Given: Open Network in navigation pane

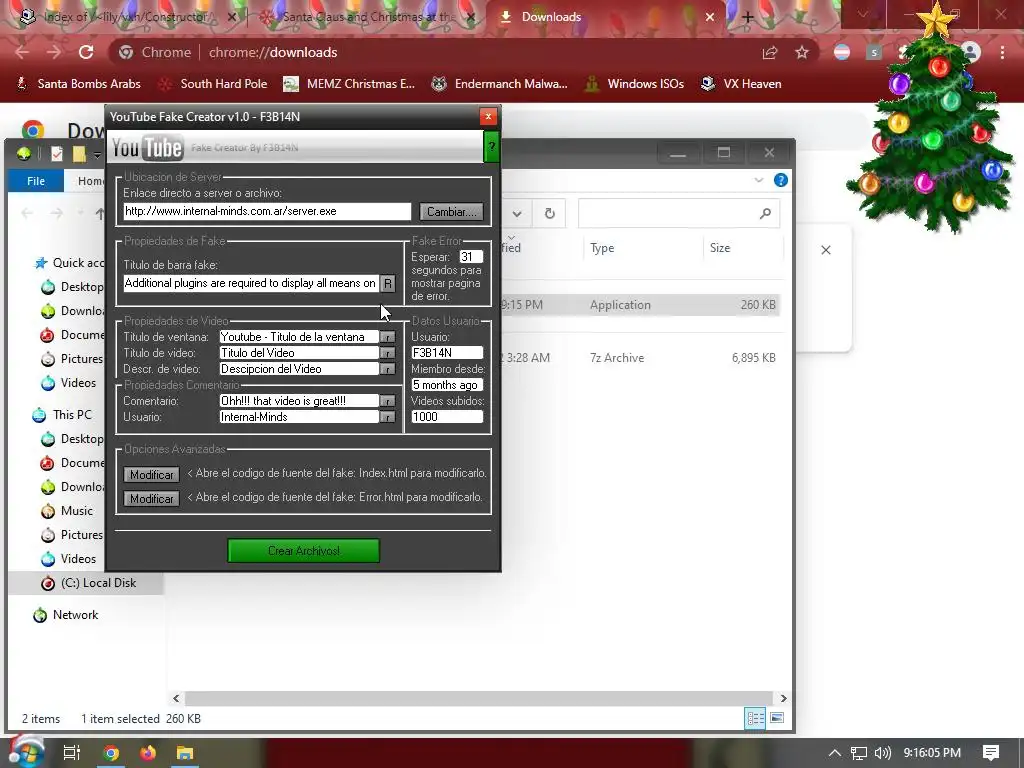Looking at the screenshot, I should pos(65,615).
